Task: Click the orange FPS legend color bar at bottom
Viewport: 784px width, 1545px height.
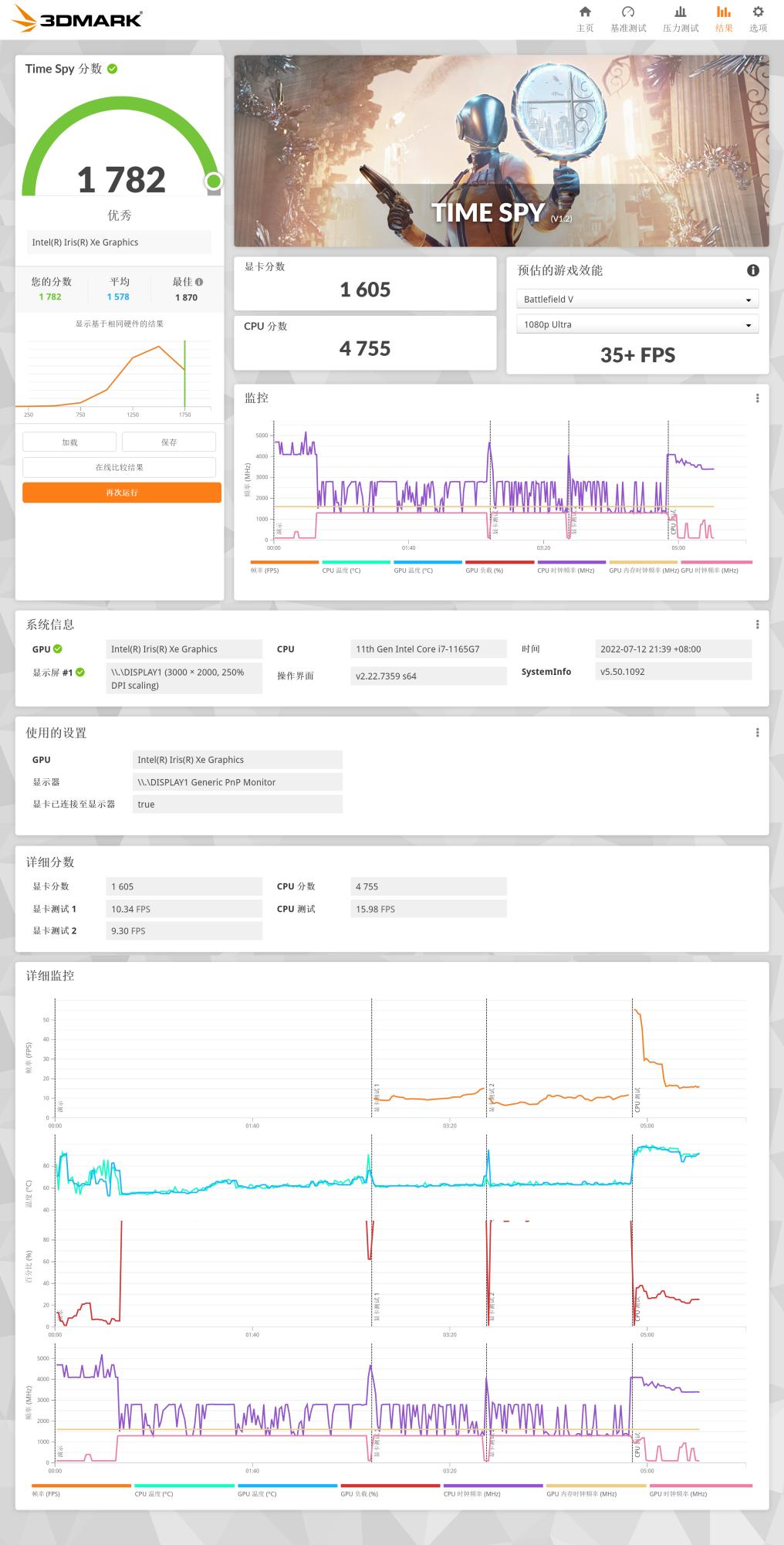Action: pos(81,1485)
